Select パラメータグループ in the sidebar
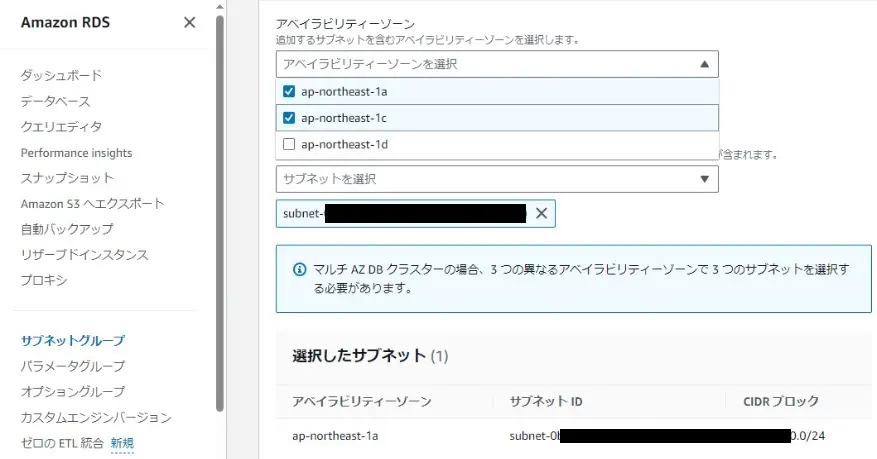The height and width of the screenshot is (459, 877). click(73, 366)
